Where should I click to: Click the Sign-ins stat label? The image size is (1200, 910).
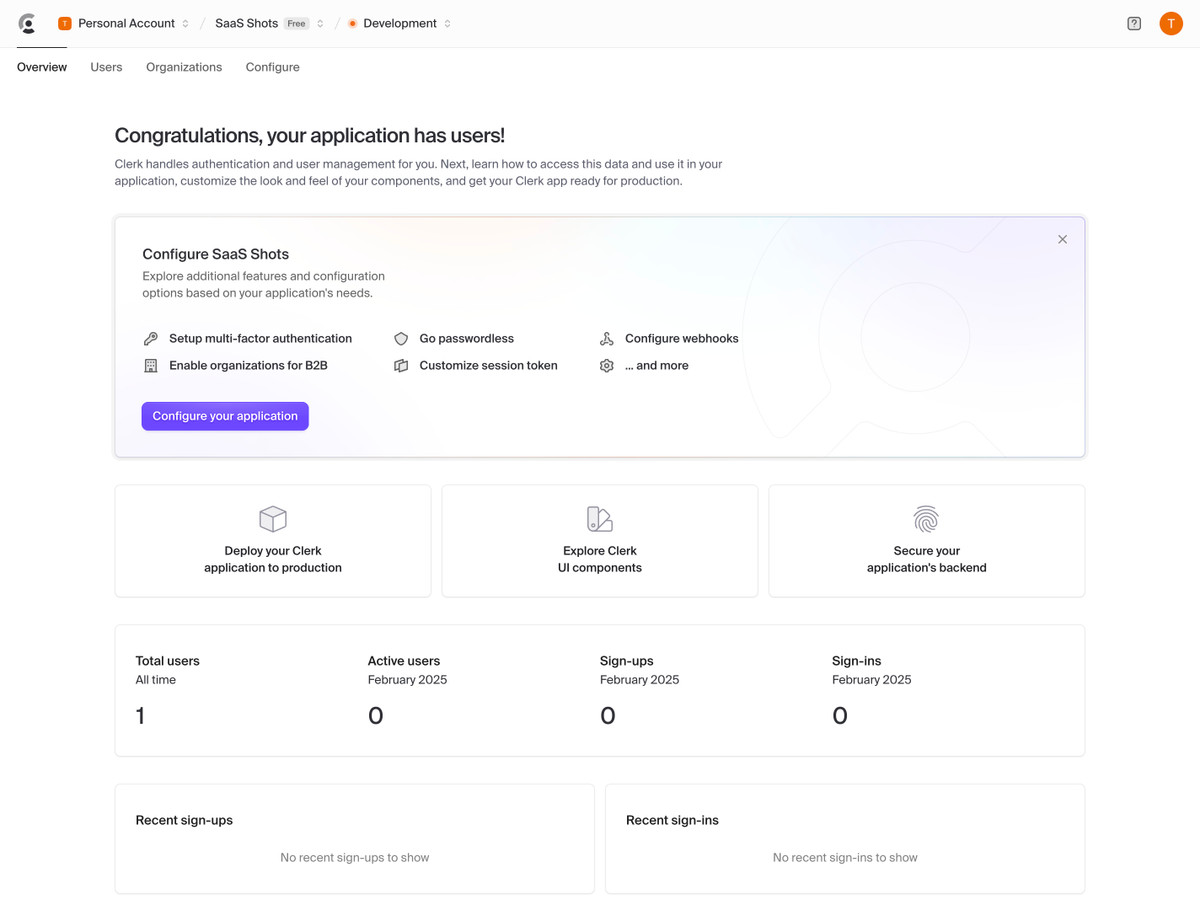[x=857, y=661]
